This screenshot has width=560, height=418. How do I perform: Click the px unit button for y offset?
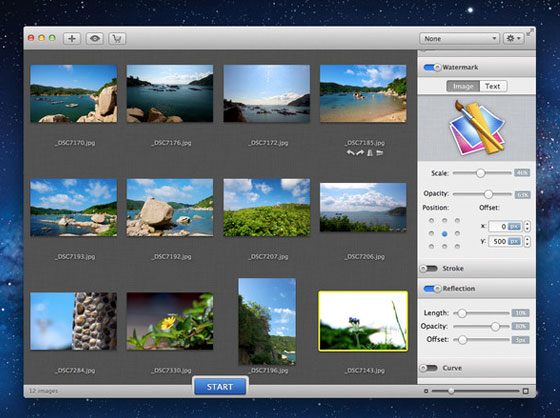coord(514,241)
